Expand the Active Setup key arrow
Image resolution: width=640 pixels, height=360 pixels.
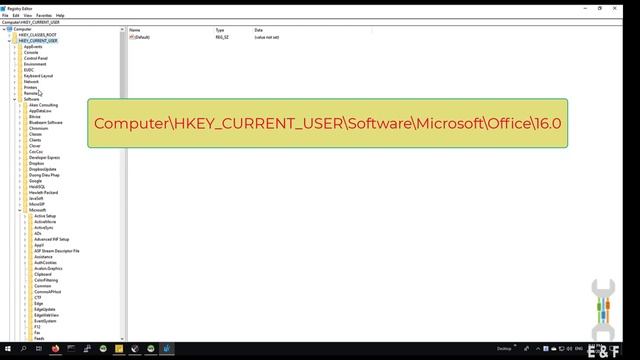pos(25,216)
